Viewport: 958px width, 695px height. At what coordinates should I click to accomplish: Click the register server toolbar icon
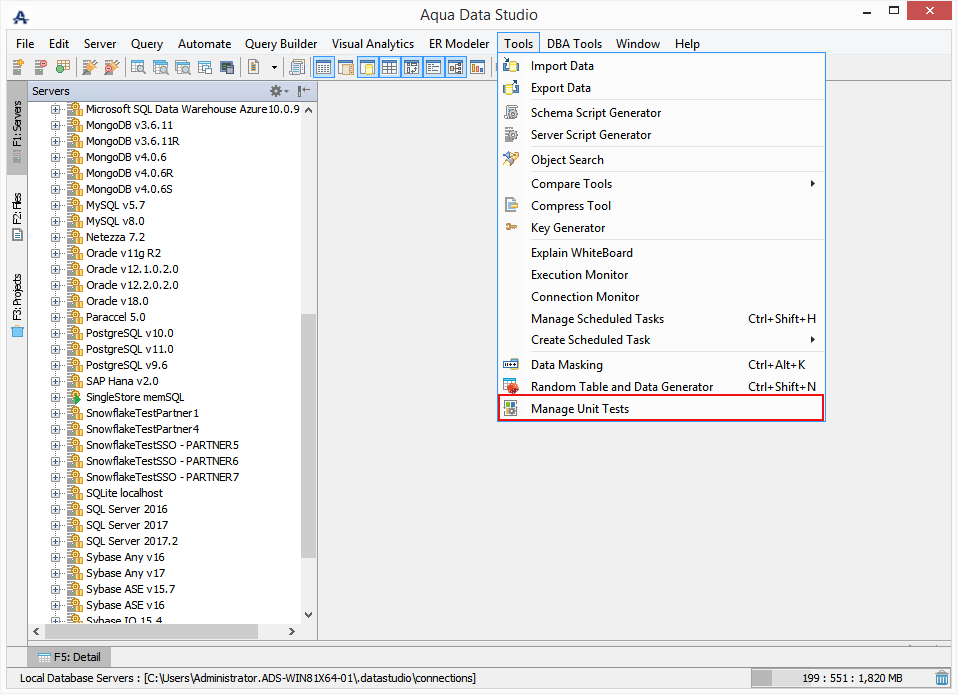[x=18, y=67]
